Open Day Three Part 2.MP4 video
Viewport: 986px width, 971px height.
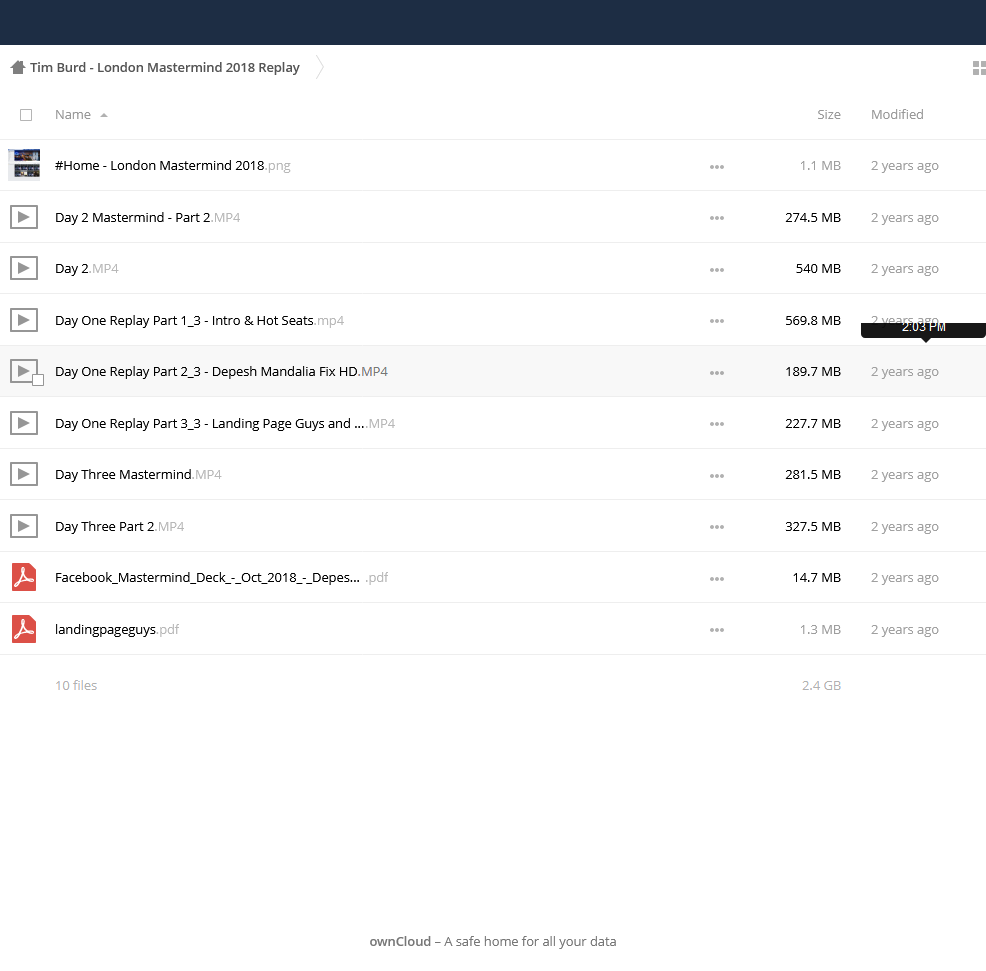(x=119, y=526)
